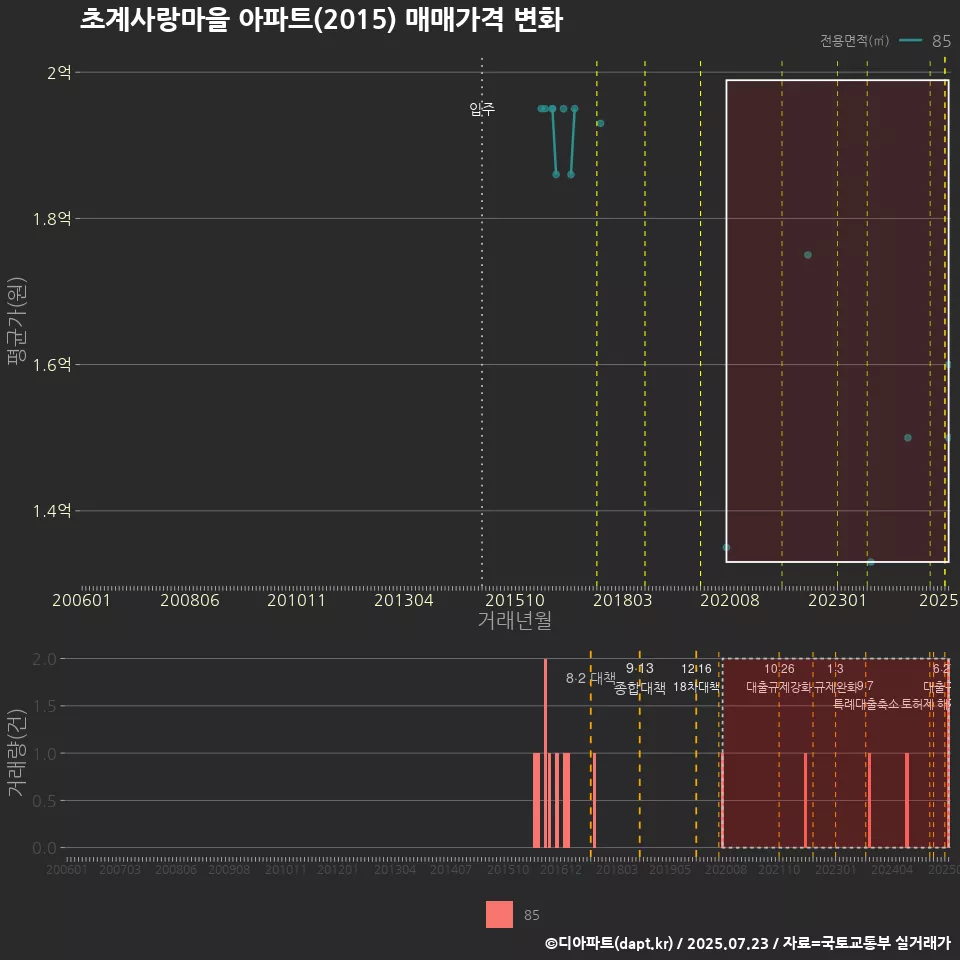Click the 85 label in the top legend

[x=941, y=41]
